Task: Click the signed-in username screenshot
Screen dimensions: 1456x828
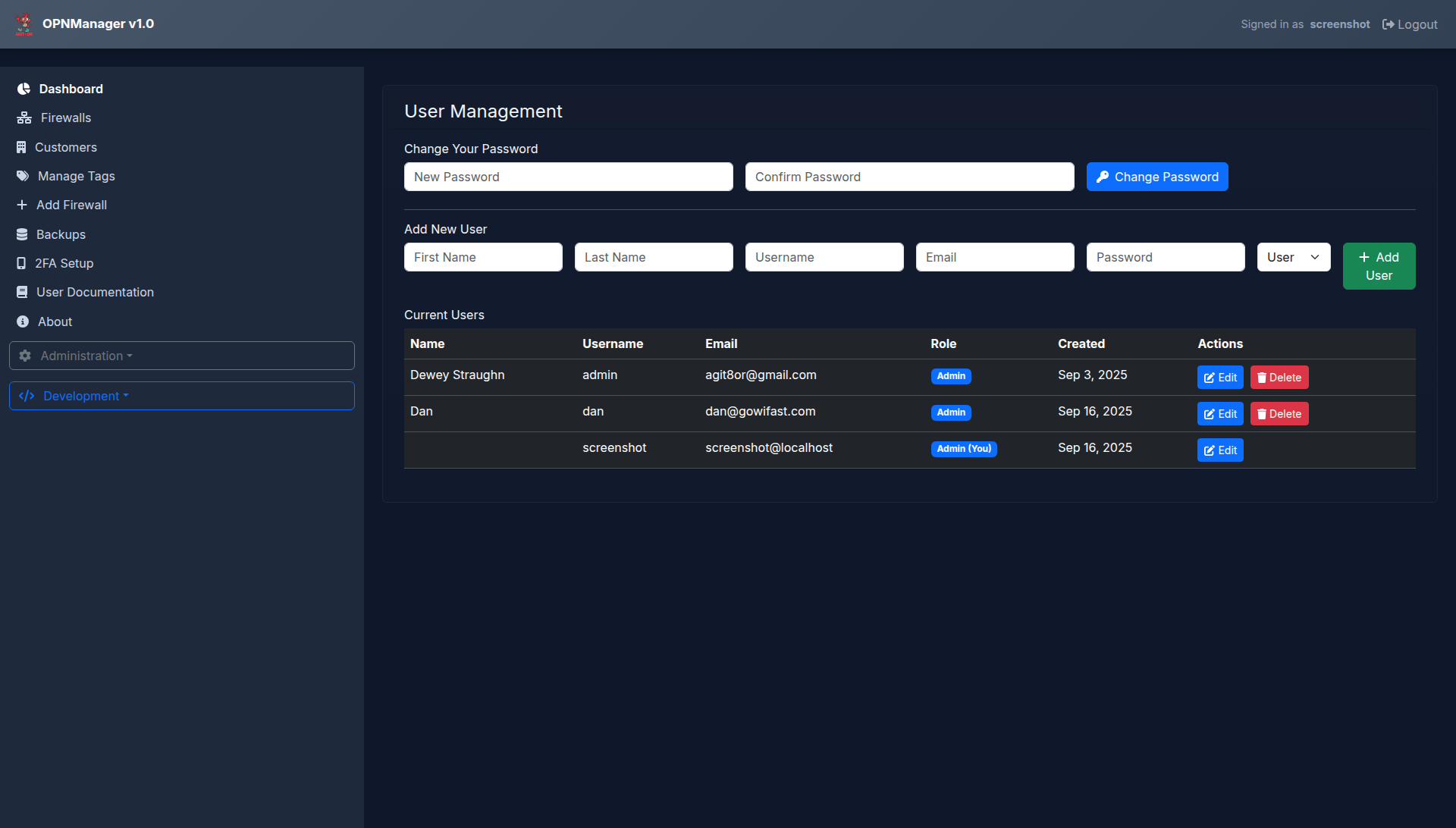Action: [1340, 24]
